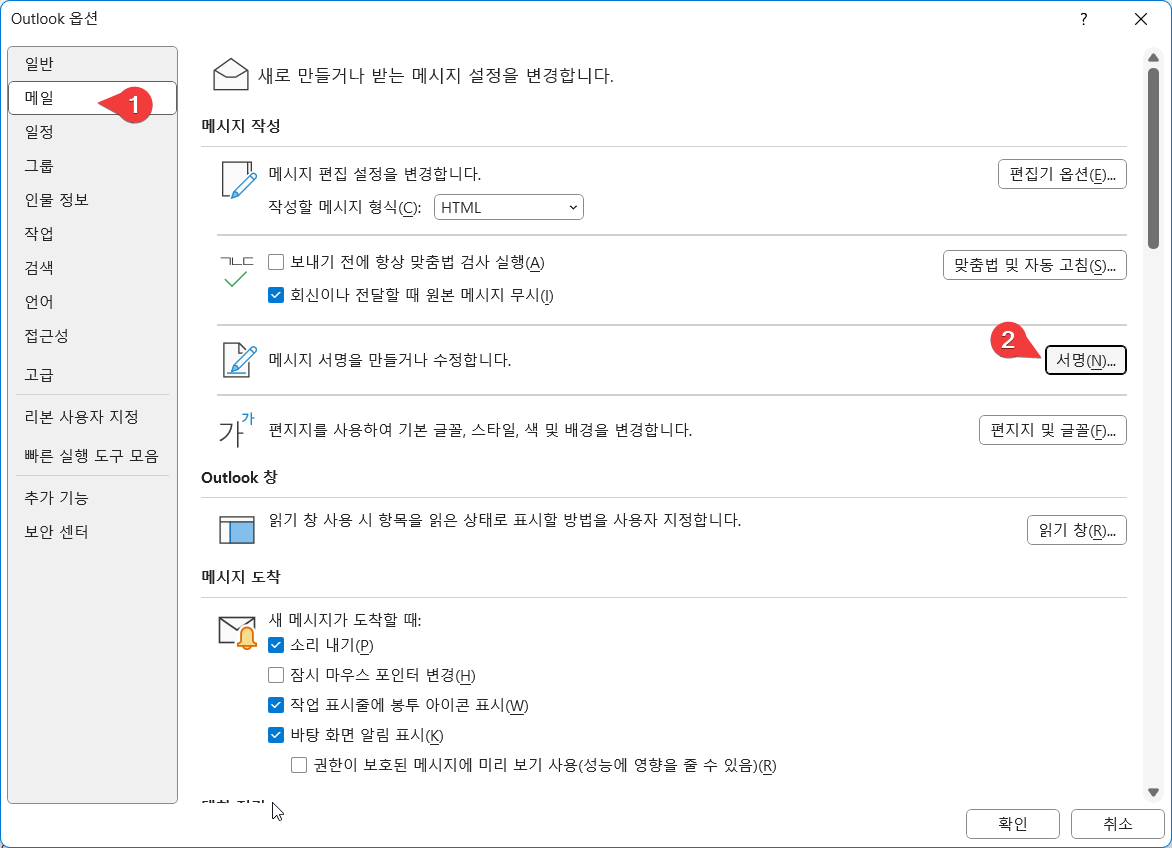Open 편지지 및 글꼴 button
Image resolution: width=1172 pixels, height=848 pixels.
pos(1052,430)
